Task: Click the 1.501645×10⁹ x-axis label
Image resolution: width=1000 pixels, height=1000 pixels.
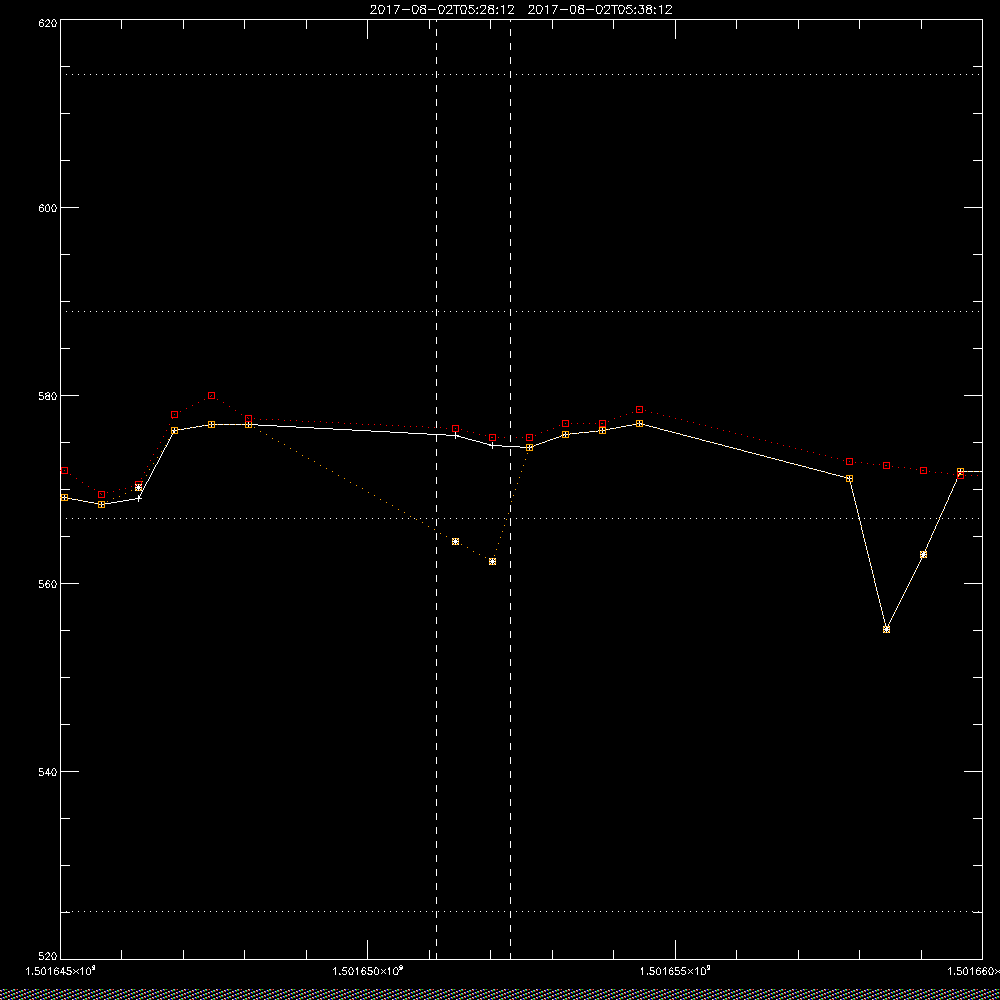Action: click(x=60, y=971)
